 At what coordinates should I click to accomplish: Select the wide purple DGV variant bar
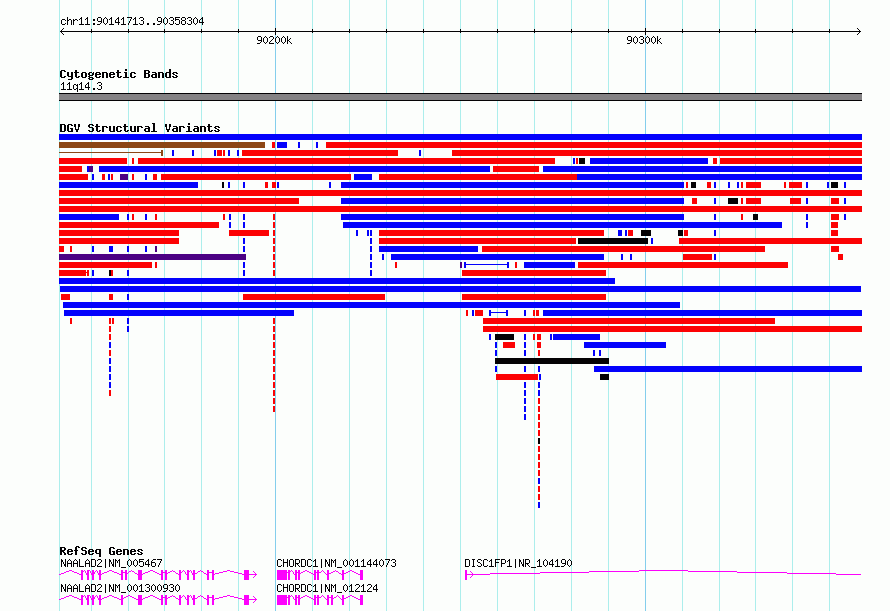click(152, 257)
